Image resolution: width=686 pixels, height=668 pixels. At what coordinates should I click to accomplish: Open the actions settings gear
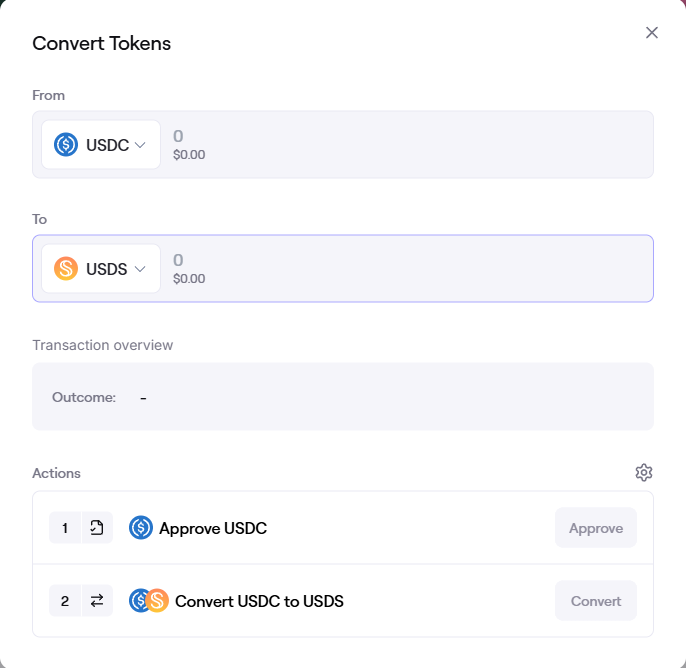644,472
